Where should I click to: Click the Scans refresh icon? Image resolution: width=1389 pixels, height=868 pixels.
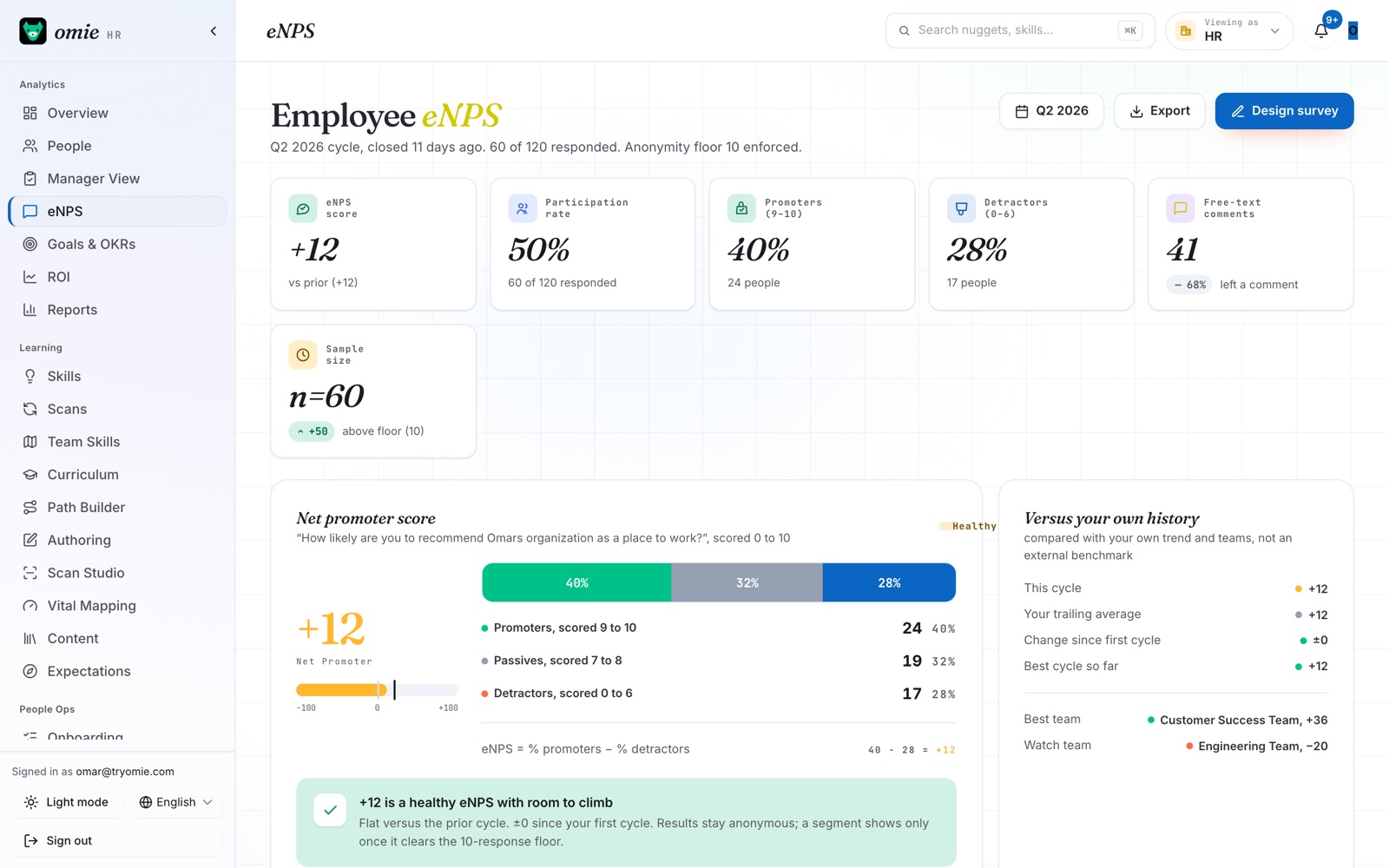tap(30, 409)
